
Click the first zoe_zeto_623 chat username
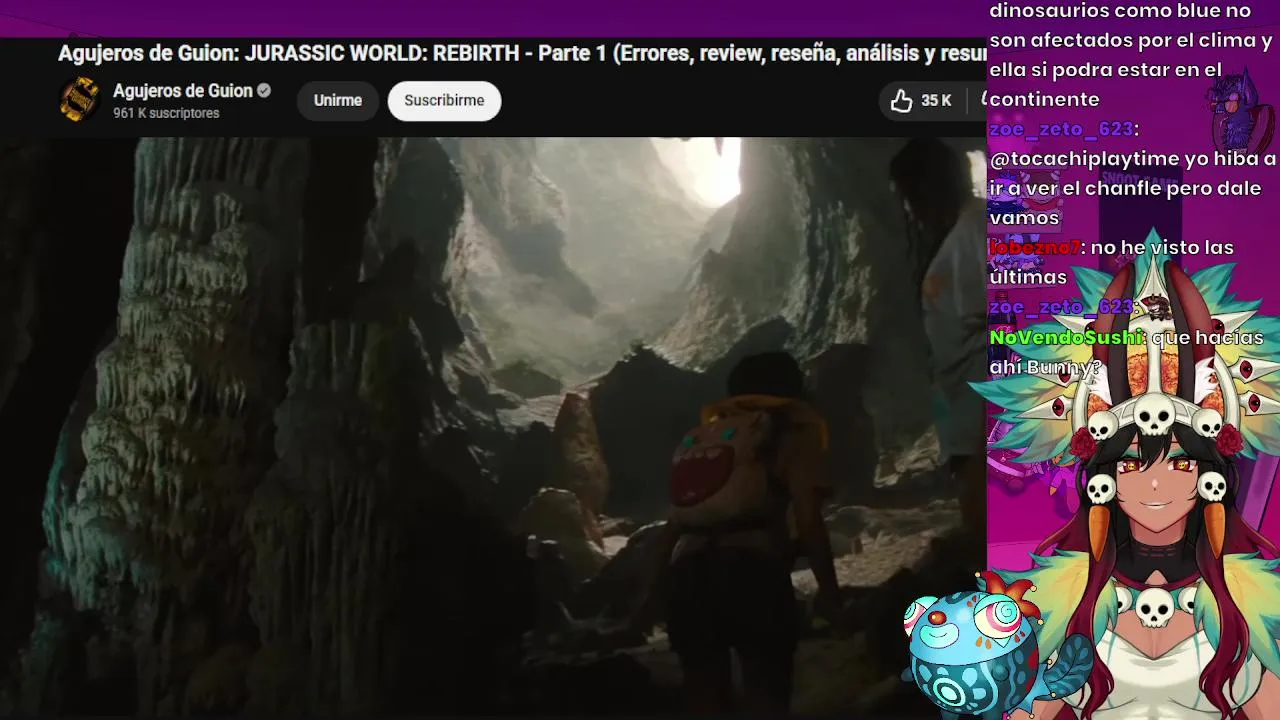point(1062,129)
